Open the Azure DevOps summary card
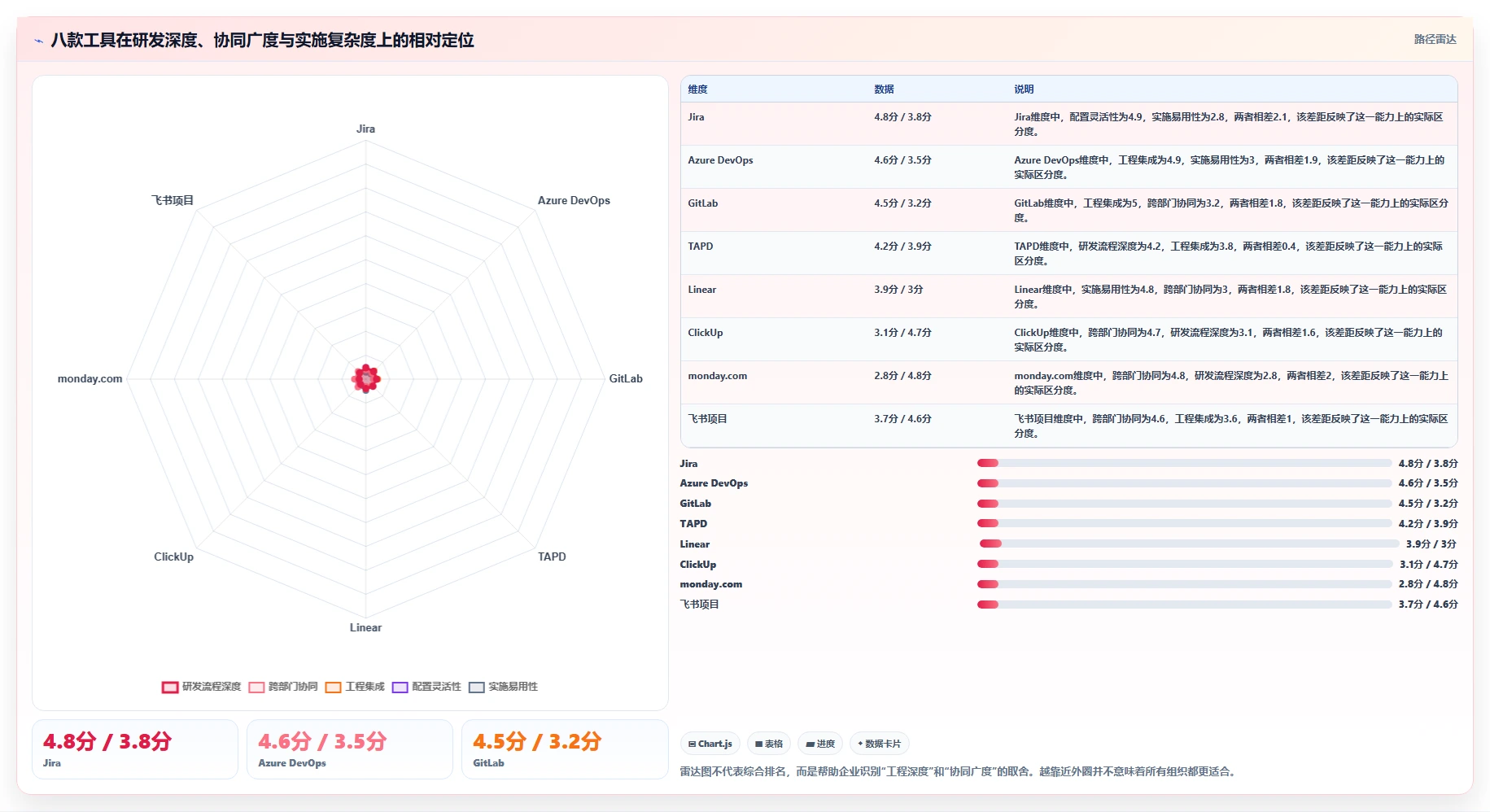The height and width of the screenshot is (812, 1490). (x=350, y=749)
